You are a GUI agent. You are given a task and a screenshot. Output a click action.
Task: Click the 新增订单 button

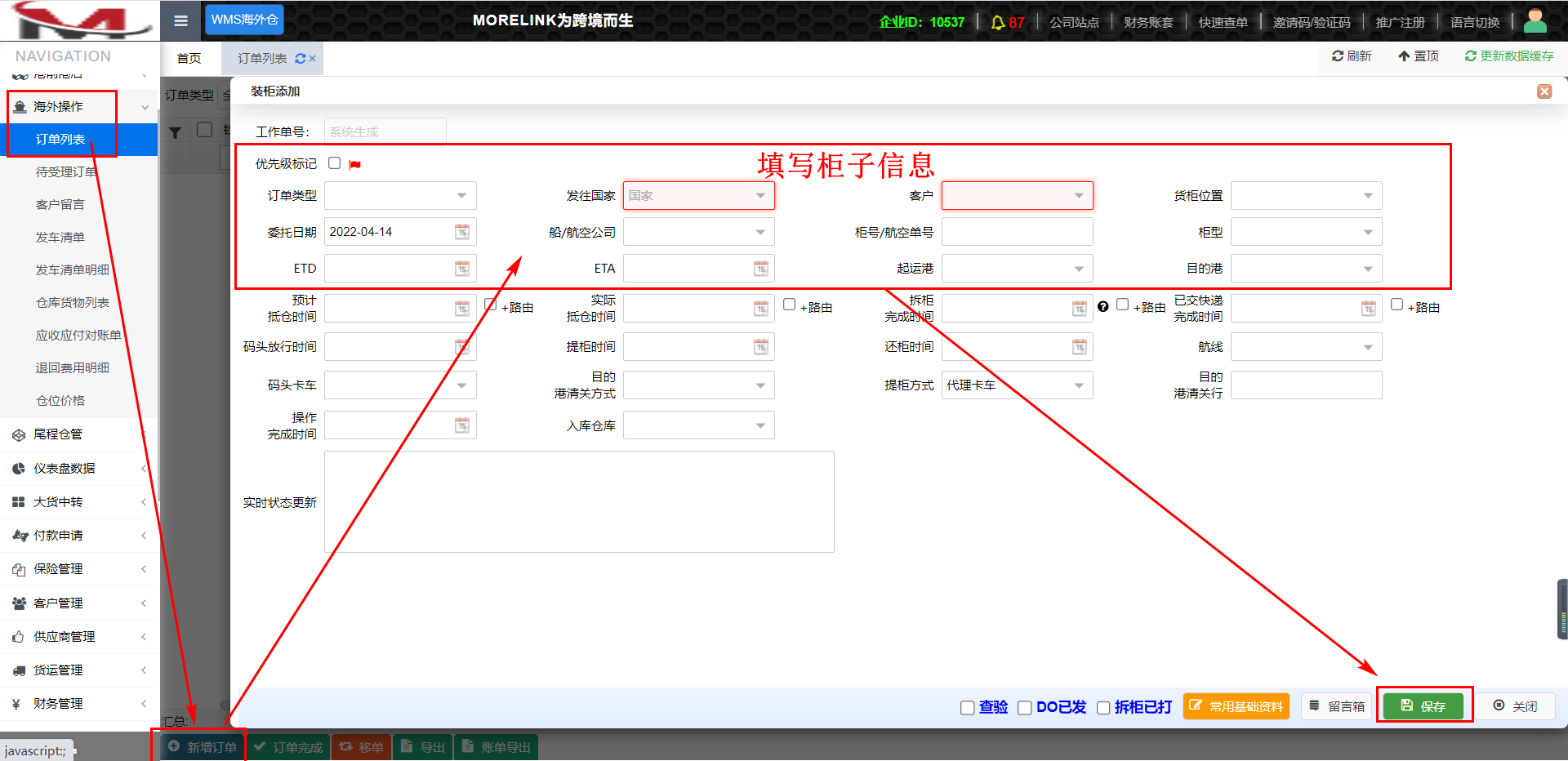tap(202, 747)
